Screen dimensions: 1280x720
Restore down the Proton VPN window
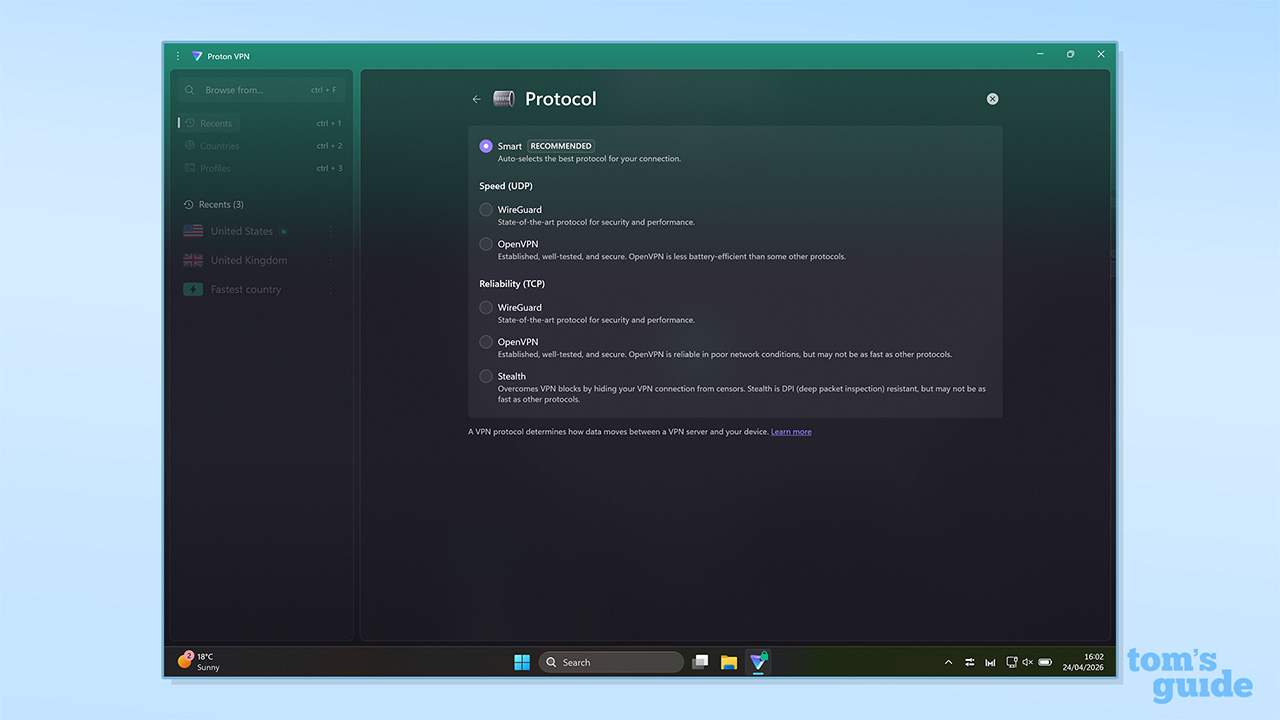click(1070, 54)
